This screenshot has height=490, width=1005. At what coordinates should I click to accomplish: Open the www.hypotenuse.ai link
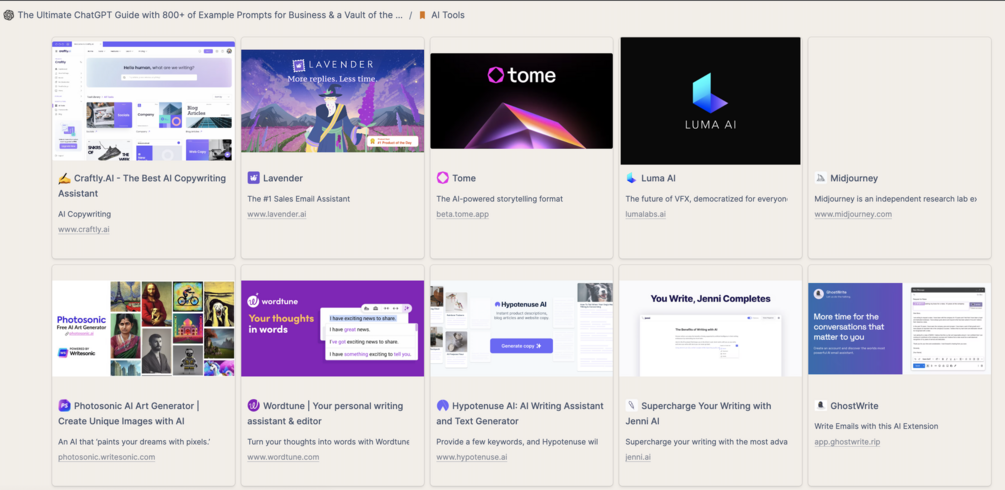[472, 457]
